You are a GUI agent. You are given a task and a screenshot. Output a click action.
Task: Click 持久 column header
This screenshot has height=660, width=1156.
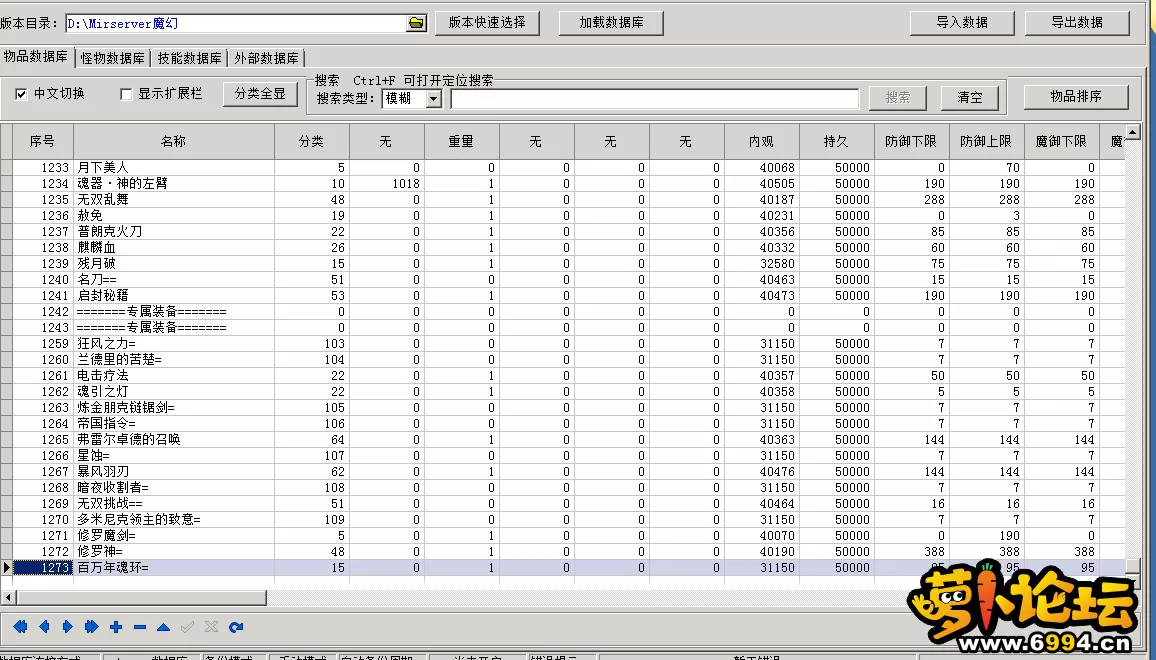point(837,142)
